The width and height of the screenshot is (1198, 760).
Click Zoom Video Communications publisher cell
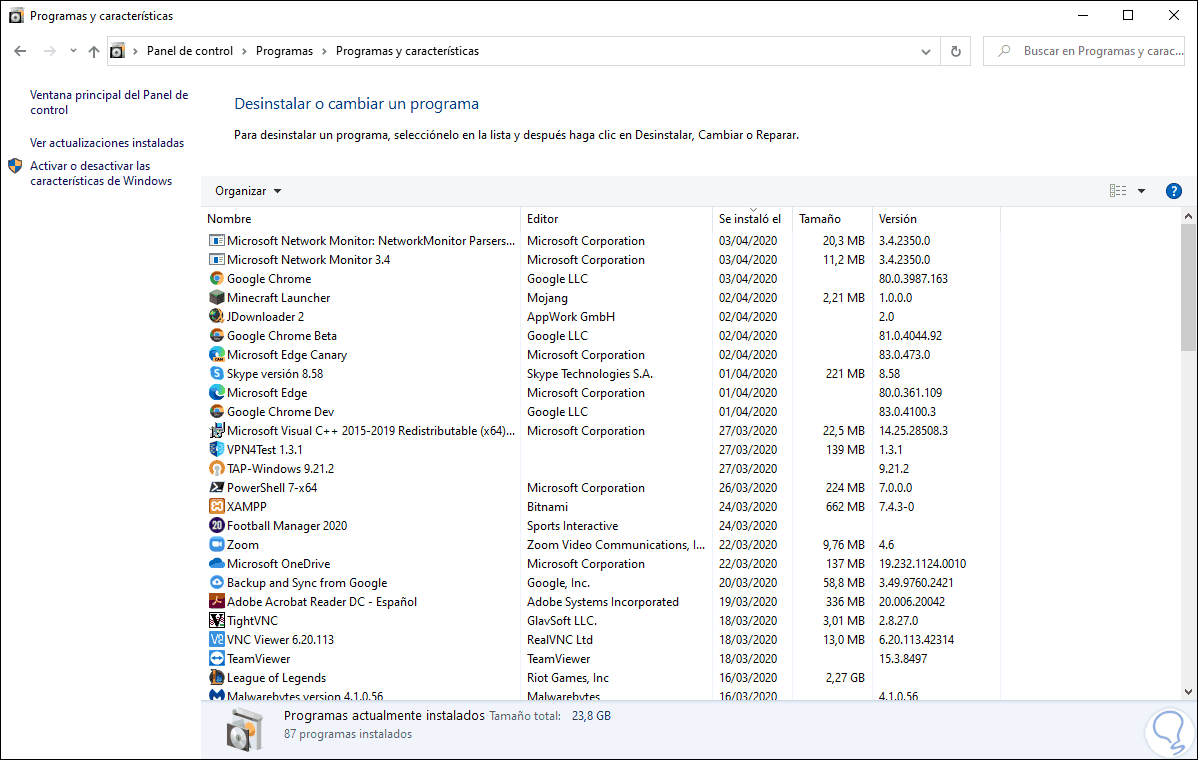coord(616,545)
